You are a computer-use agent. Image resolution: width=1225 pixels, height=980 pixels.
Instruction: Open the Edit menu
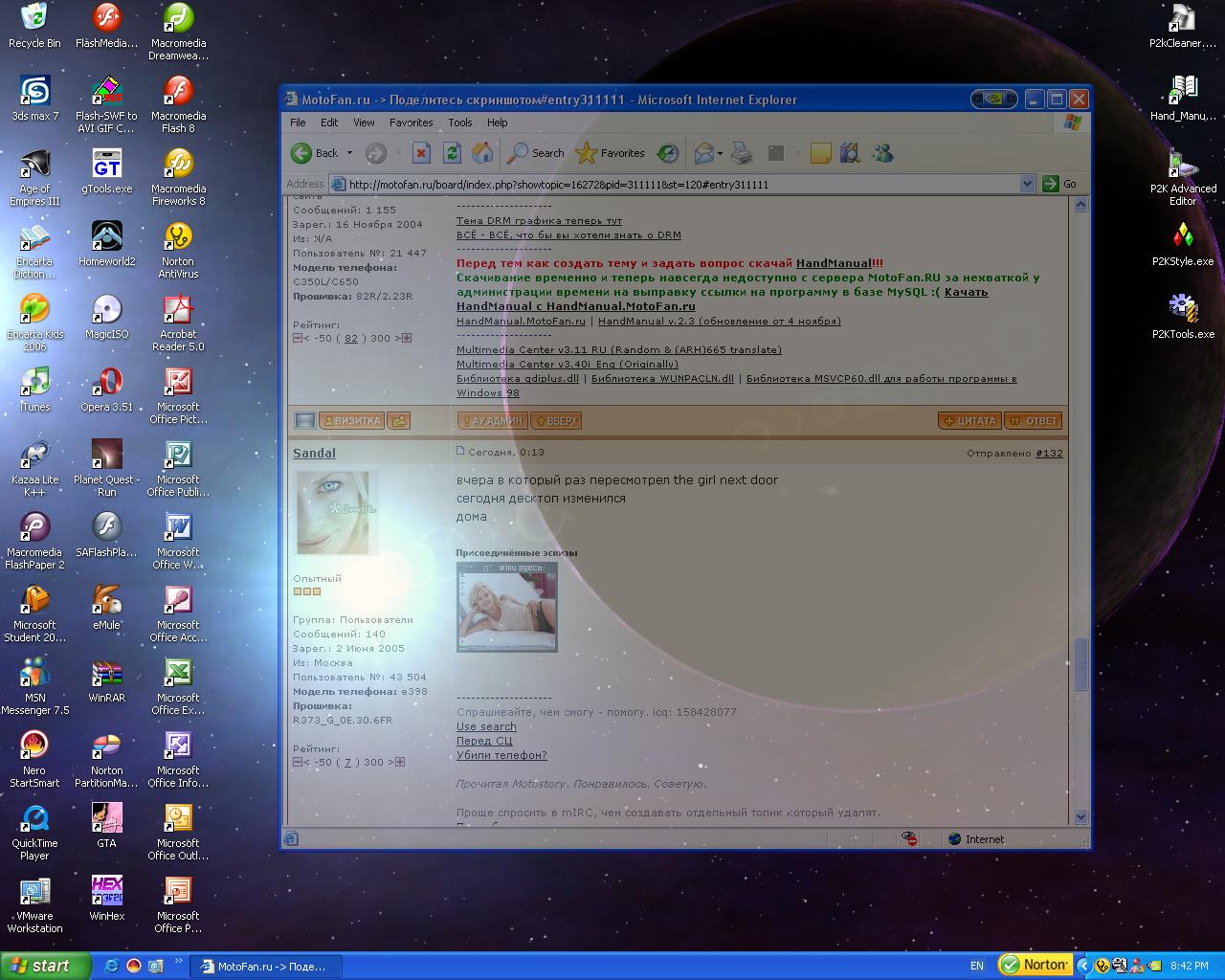coord(329,122)
